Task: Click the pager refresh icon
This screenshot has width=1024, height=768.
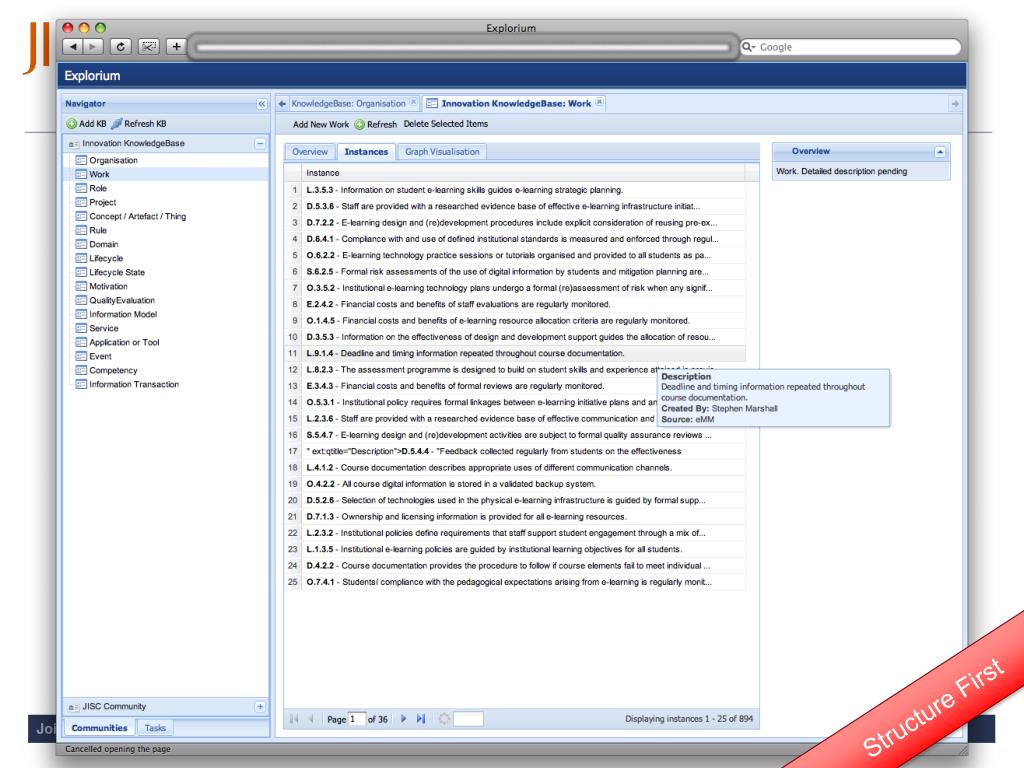Action: click(444, 718)
